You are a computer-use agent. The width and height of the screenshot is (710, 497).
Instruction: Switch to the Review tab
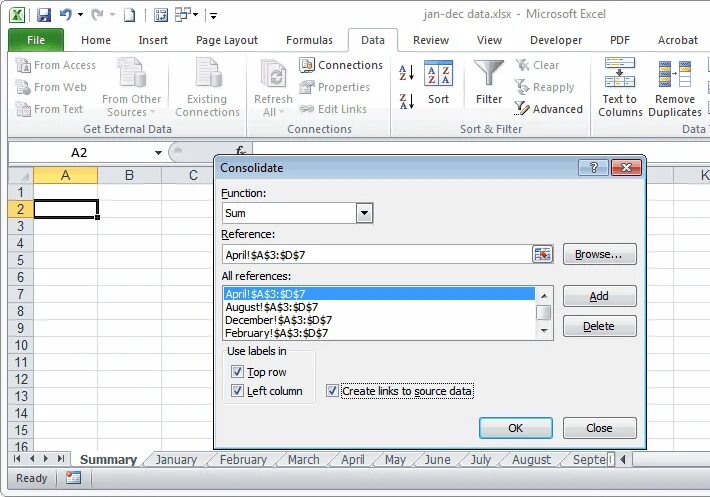pos(431,40)
